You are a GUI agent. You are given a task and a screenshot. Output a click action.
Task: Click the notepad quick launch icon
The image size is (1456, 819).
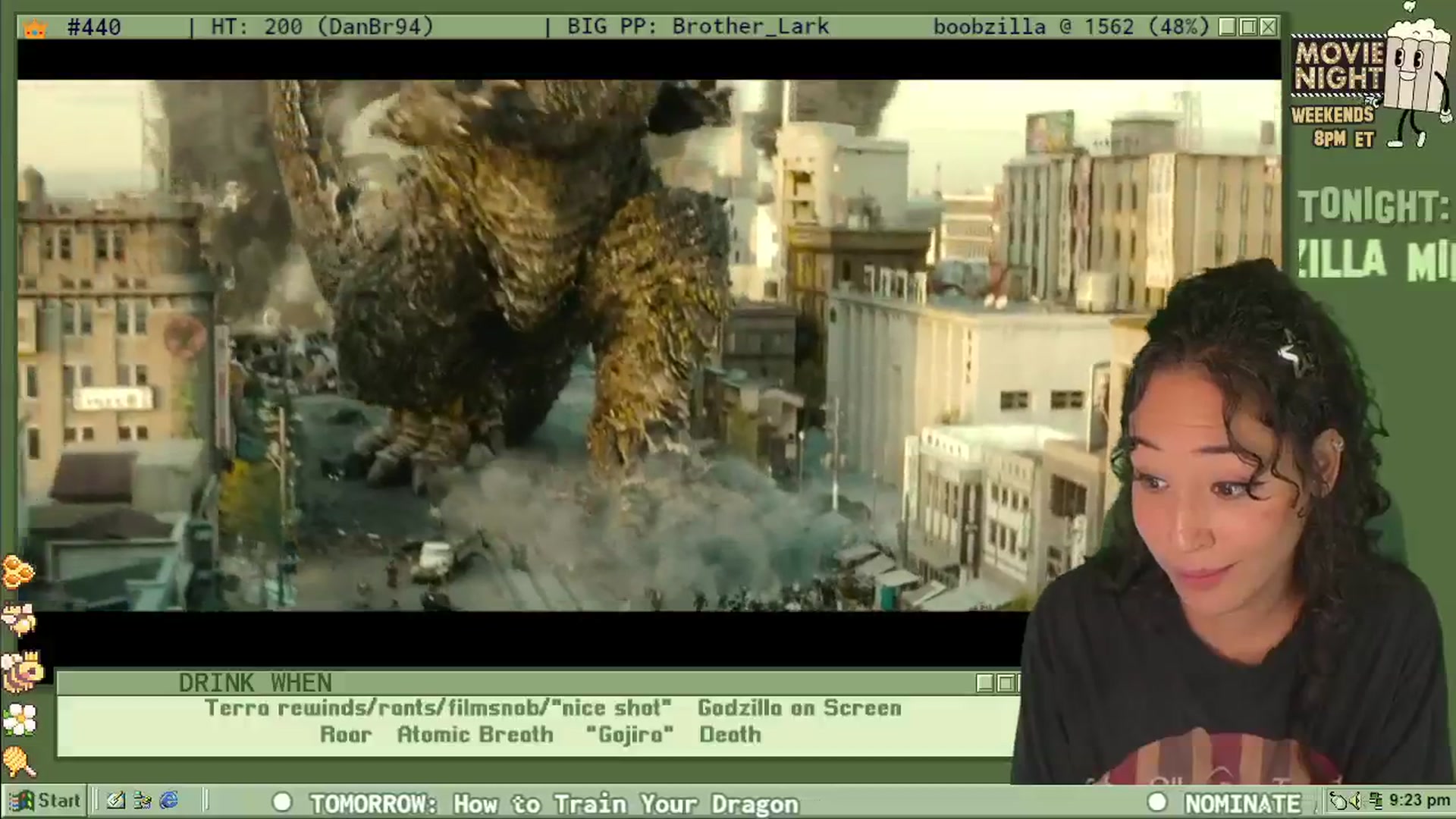[116, 801]
